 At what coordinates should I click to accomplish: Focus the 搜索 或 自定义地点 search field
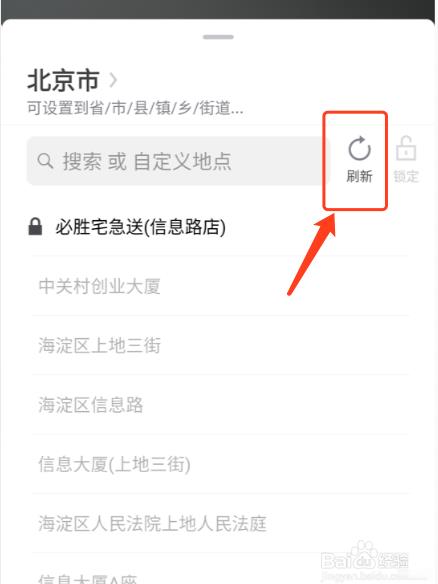click(178, 161)
